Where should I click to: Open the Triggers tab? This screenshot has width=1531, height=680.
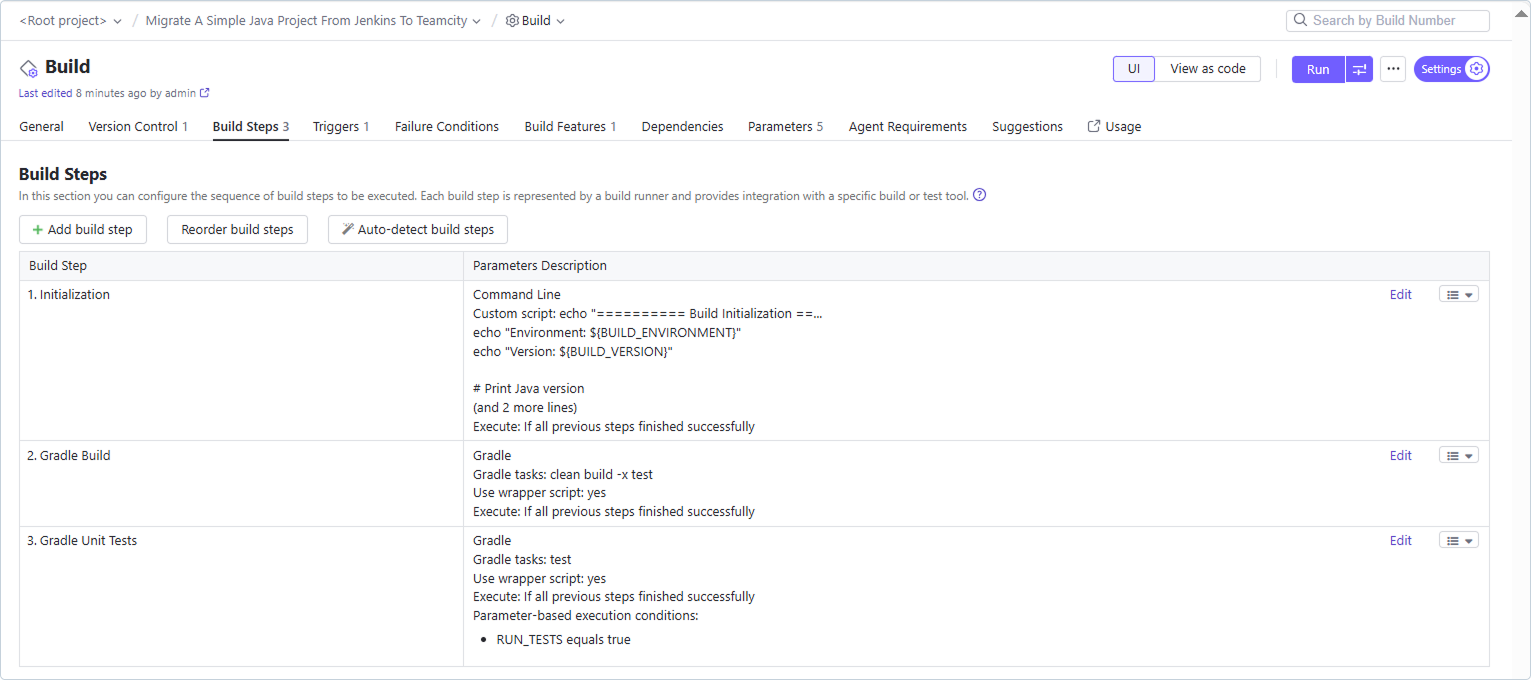(x=340, y=127)
